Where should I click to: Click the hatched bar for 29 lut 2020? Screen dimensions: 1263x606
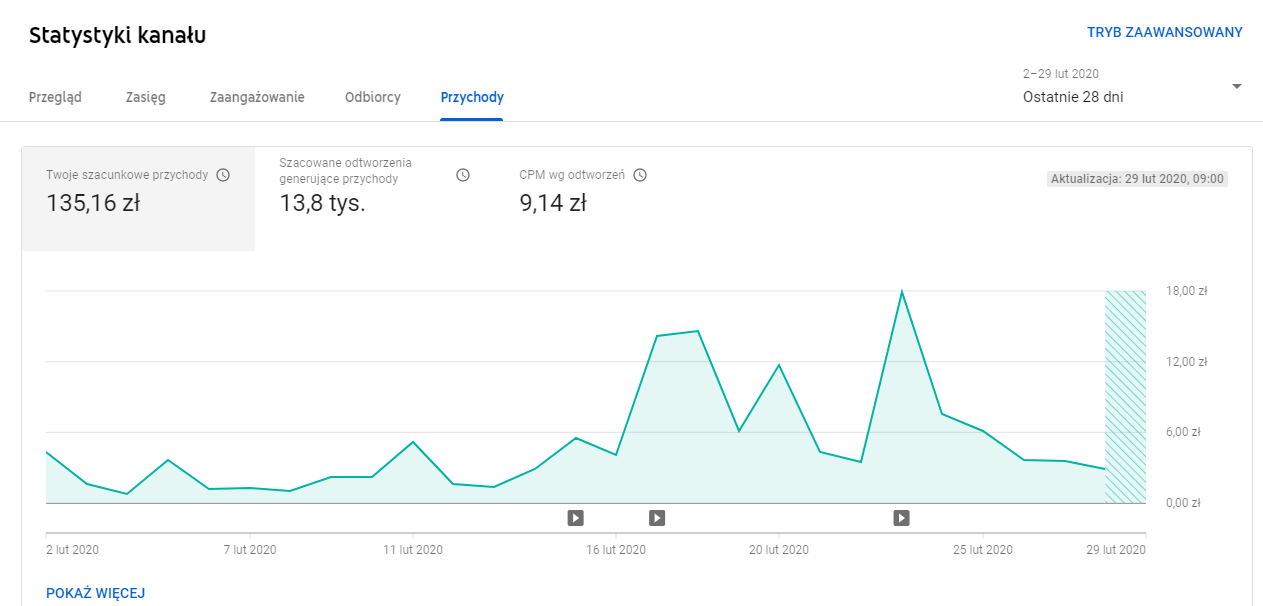(x=1125, y=397)
